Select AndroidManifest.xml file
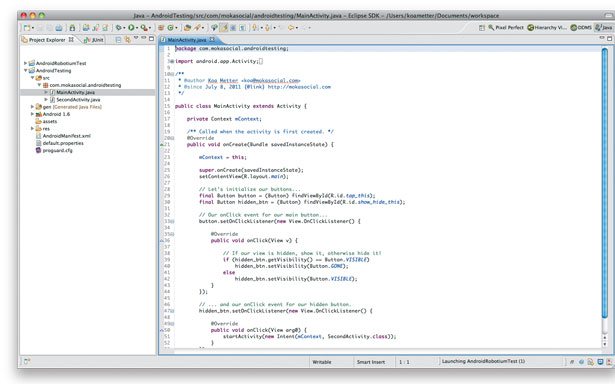Screen dimensions: 615x384 tap(63, 136)
